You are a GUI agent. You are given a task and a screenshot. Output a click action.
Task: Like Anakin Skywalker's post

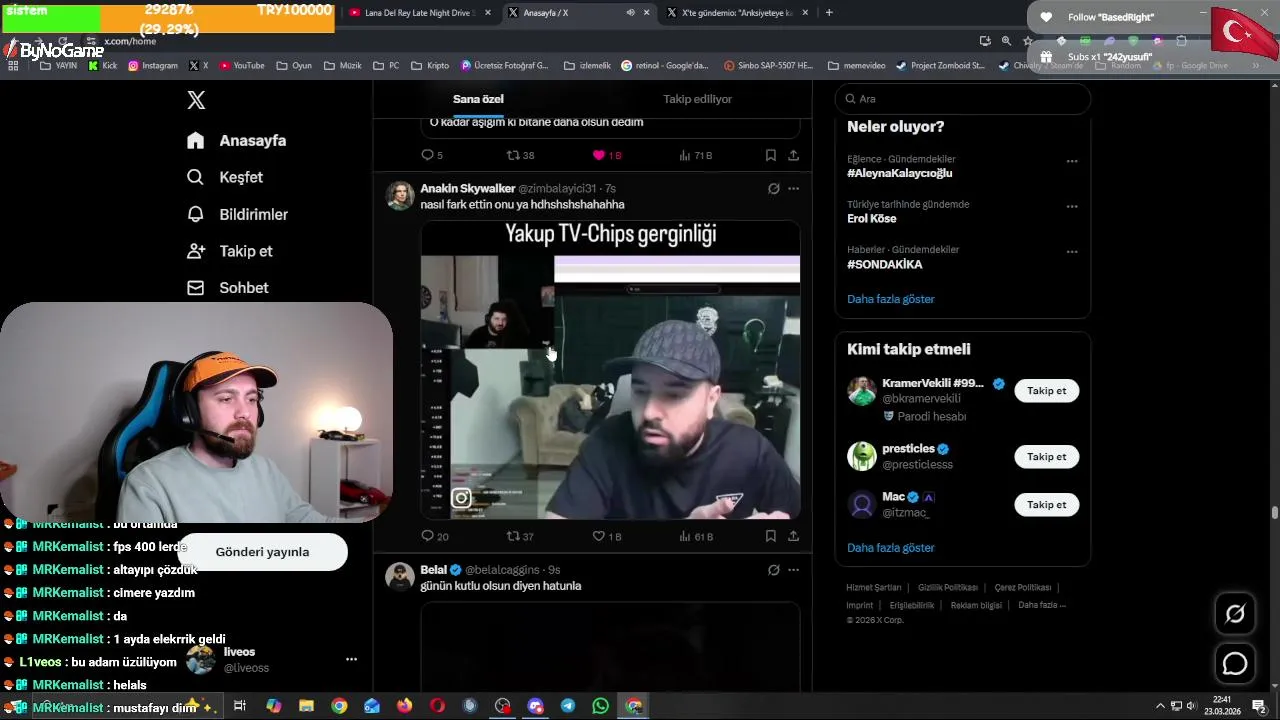click(x=607, y=536)
